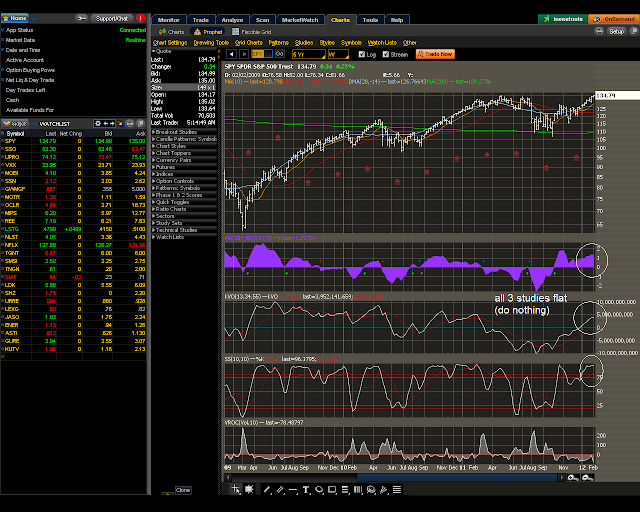
Task: Click the red alert message icon
Action: pyautogui.click(x=141, y=18)
